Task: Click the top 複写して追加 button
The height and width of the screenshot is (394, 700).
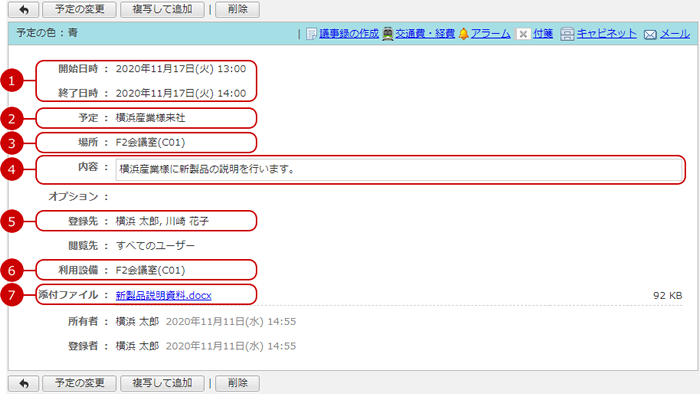Action: click(162, 9)
